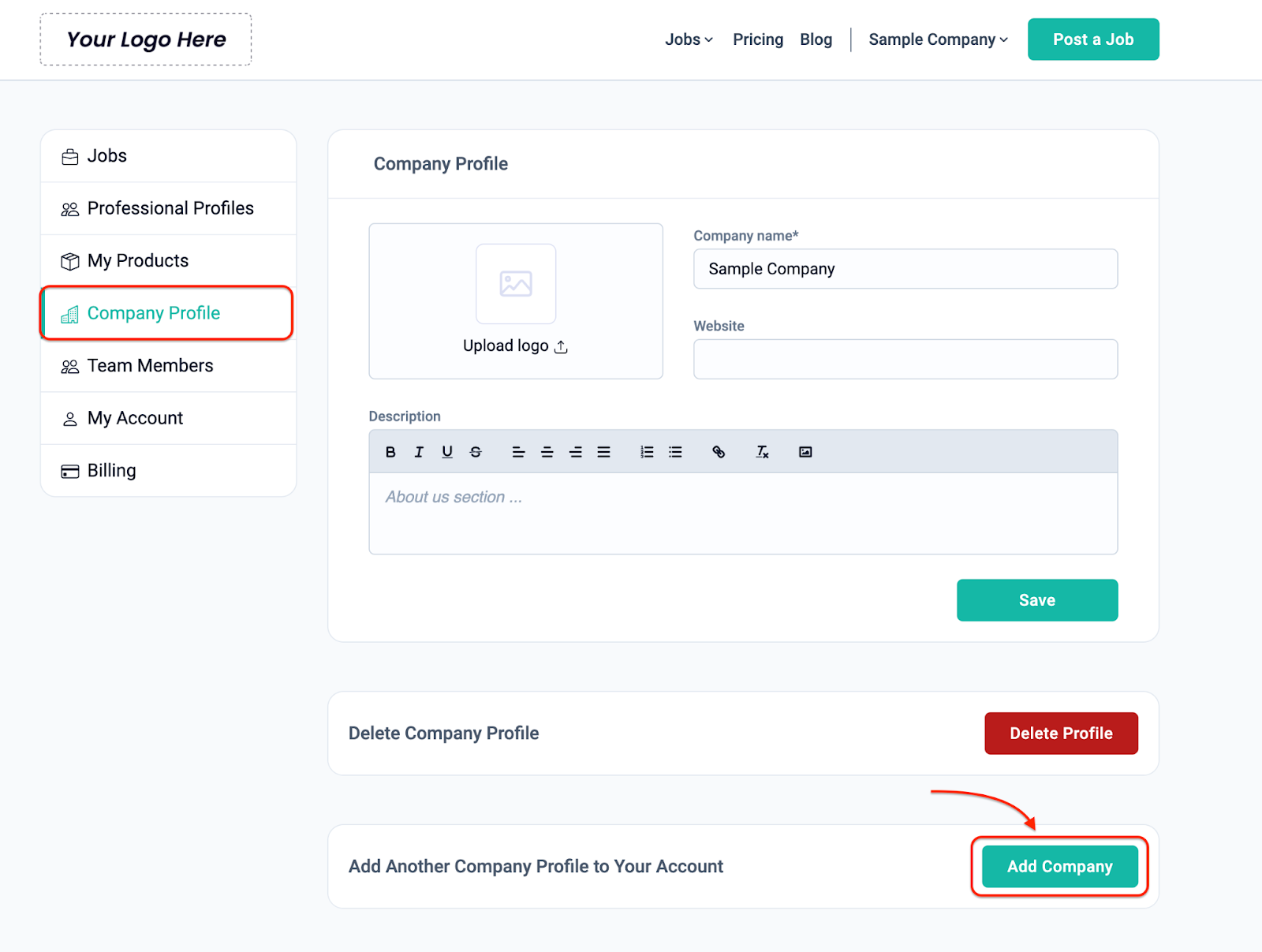Center align description text
This screenshot has height=952, width=1262.
(x=547, y=452)
